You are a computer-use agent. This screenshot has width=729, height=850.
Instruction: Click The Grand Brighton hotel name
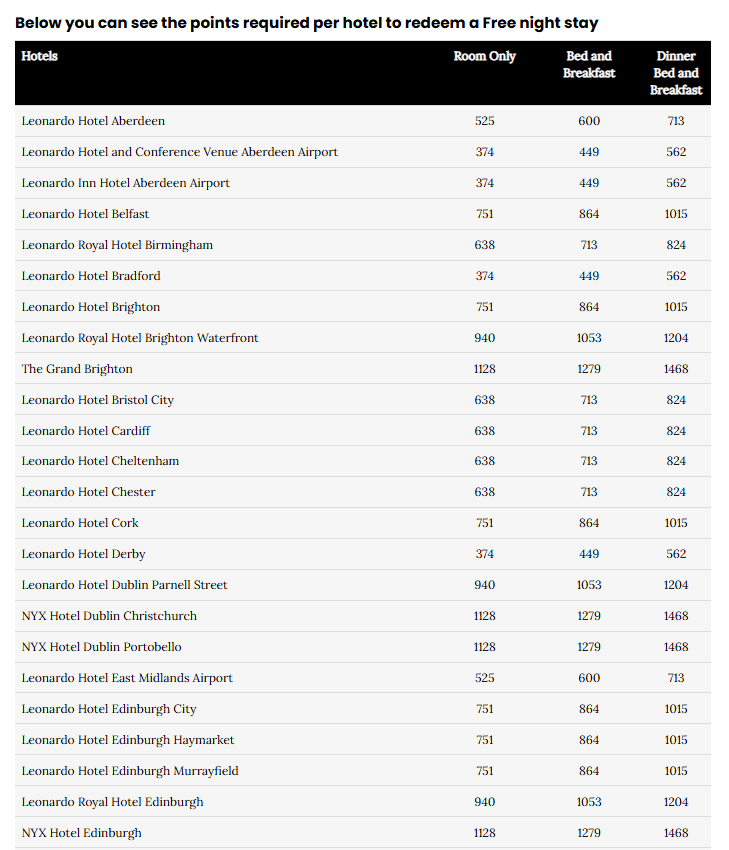point(77,369)
